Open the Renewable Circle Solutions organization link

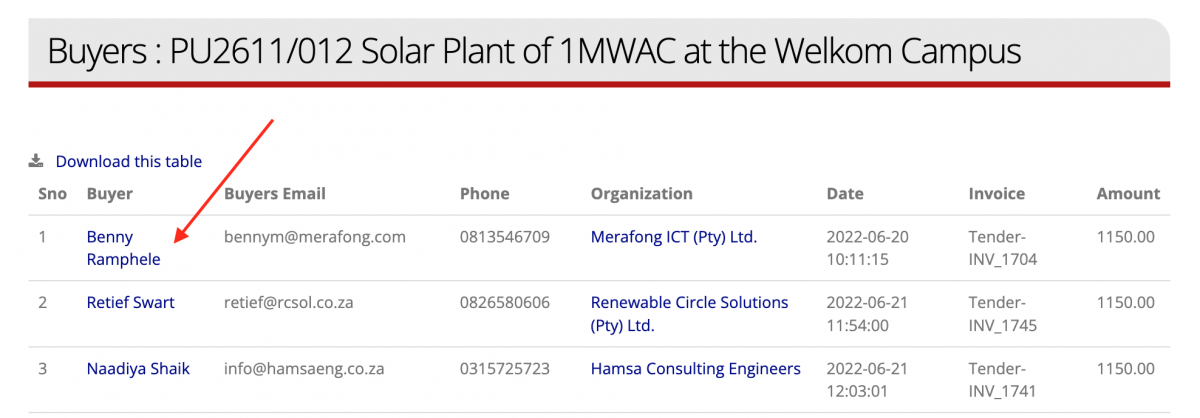(x=689, y=313)
